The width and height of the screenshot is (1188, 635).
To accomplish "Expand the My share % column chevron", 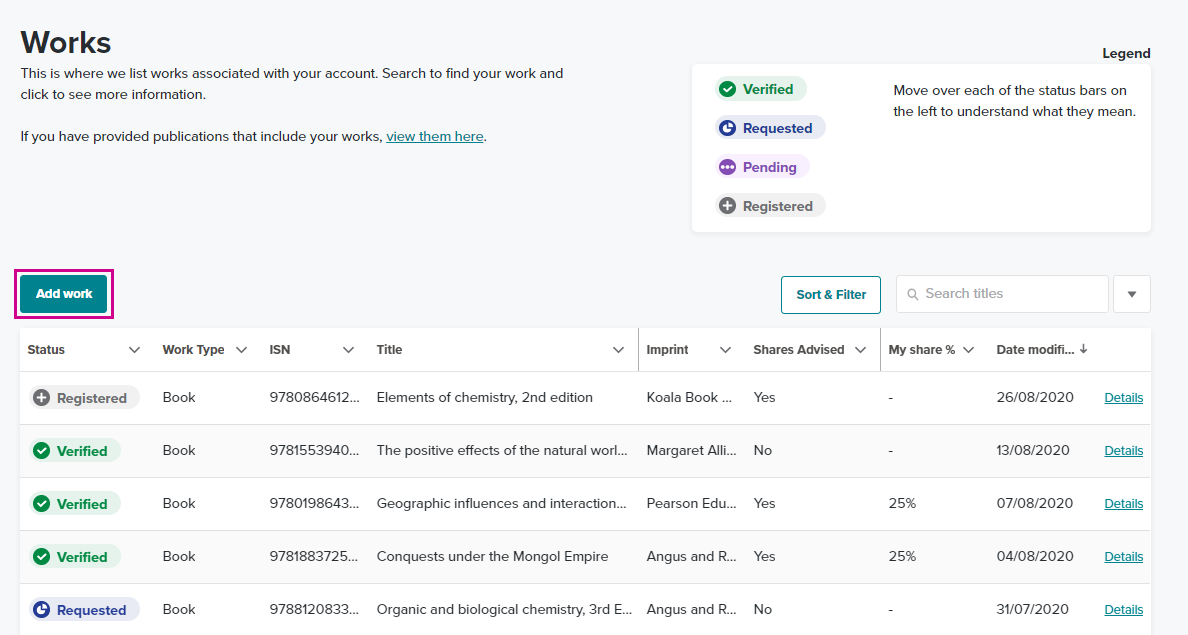I will pyautogui.click(x=968, y=350).
